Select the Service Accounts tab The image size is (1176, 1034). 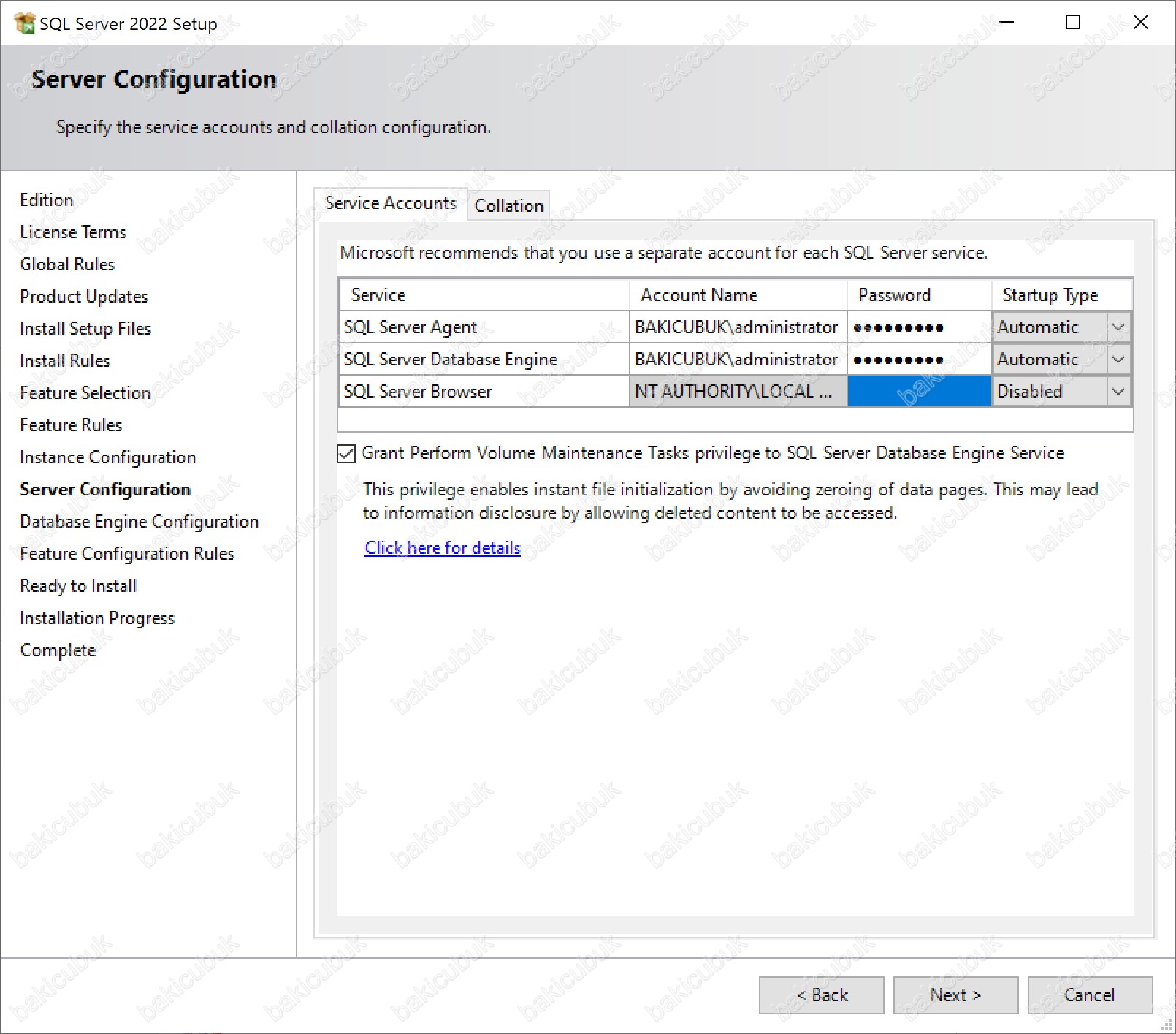point(391,203)
